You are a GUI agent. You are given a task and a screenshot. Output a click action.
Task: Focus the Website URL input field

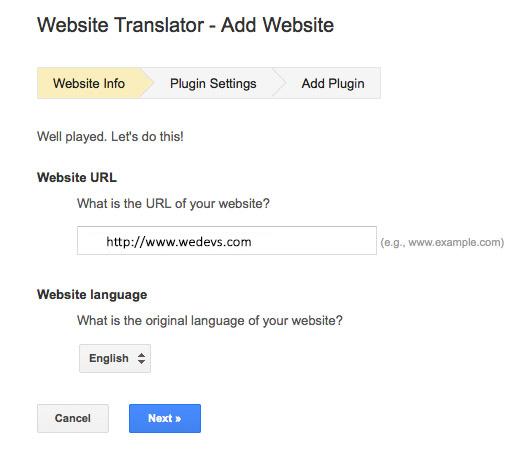point(227,241)
